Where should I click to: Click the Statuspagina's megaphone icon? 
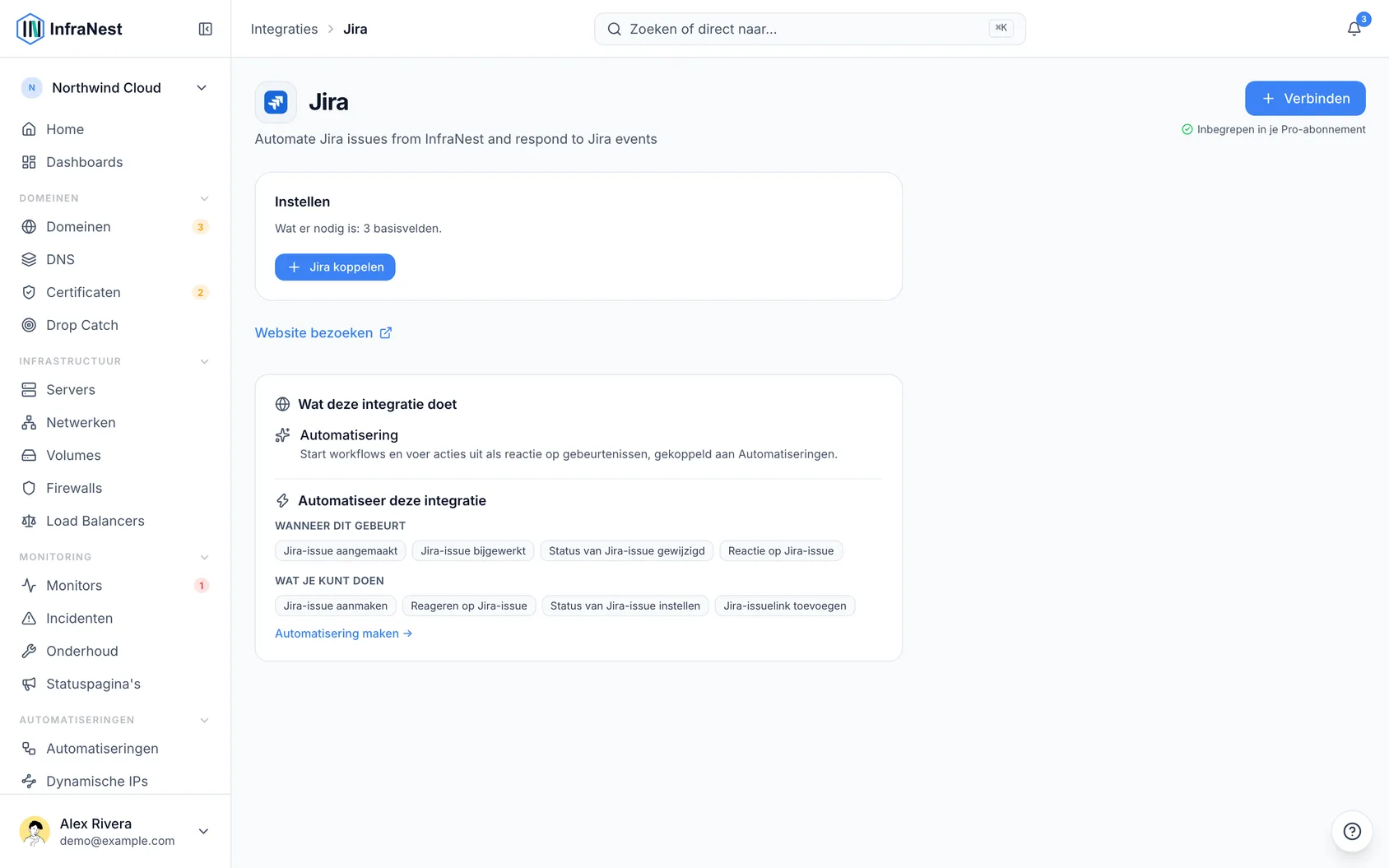tap(29, 684)
